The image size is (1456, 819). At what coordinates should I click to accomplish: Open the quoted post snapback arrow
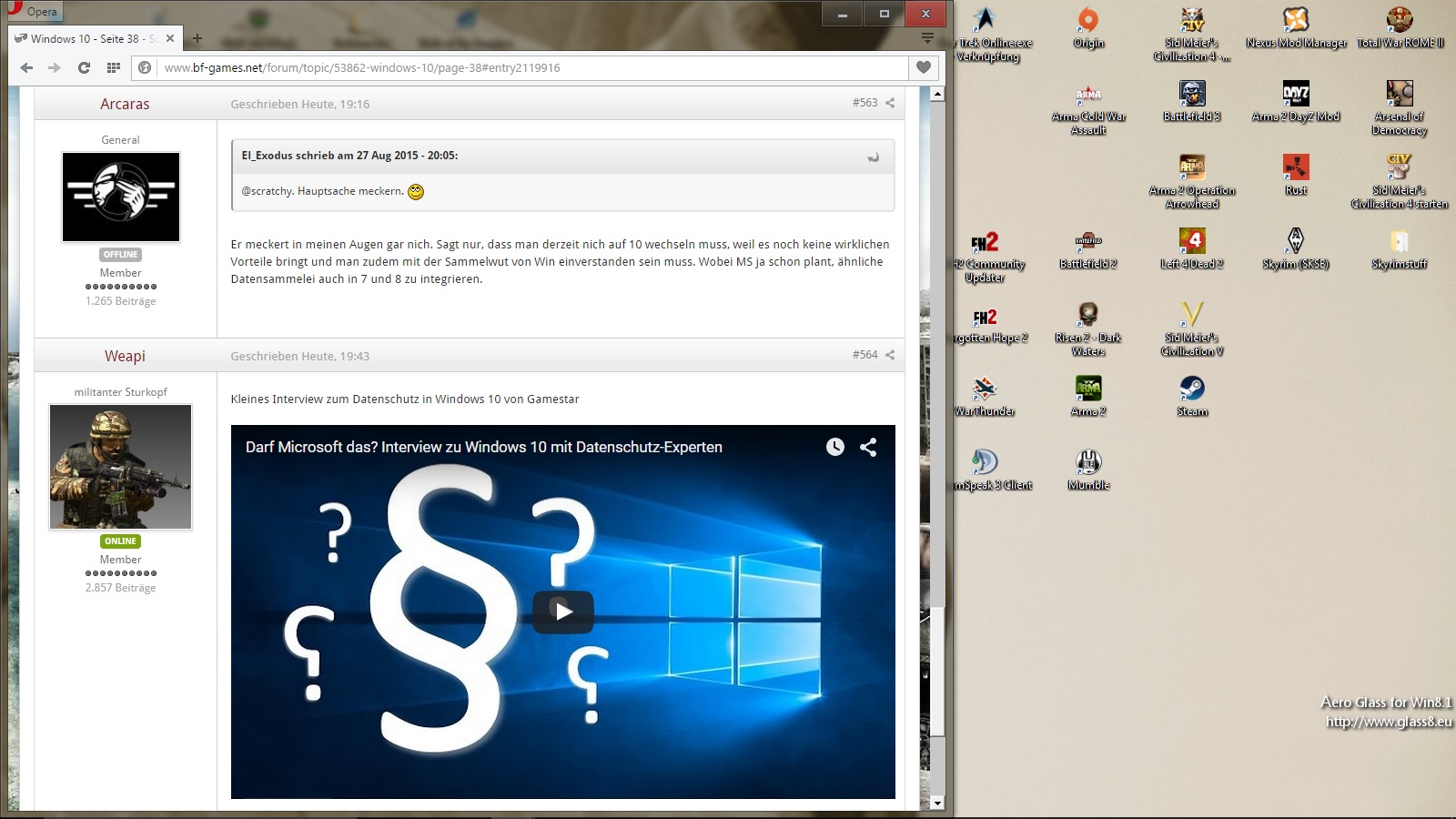(874, 157)
